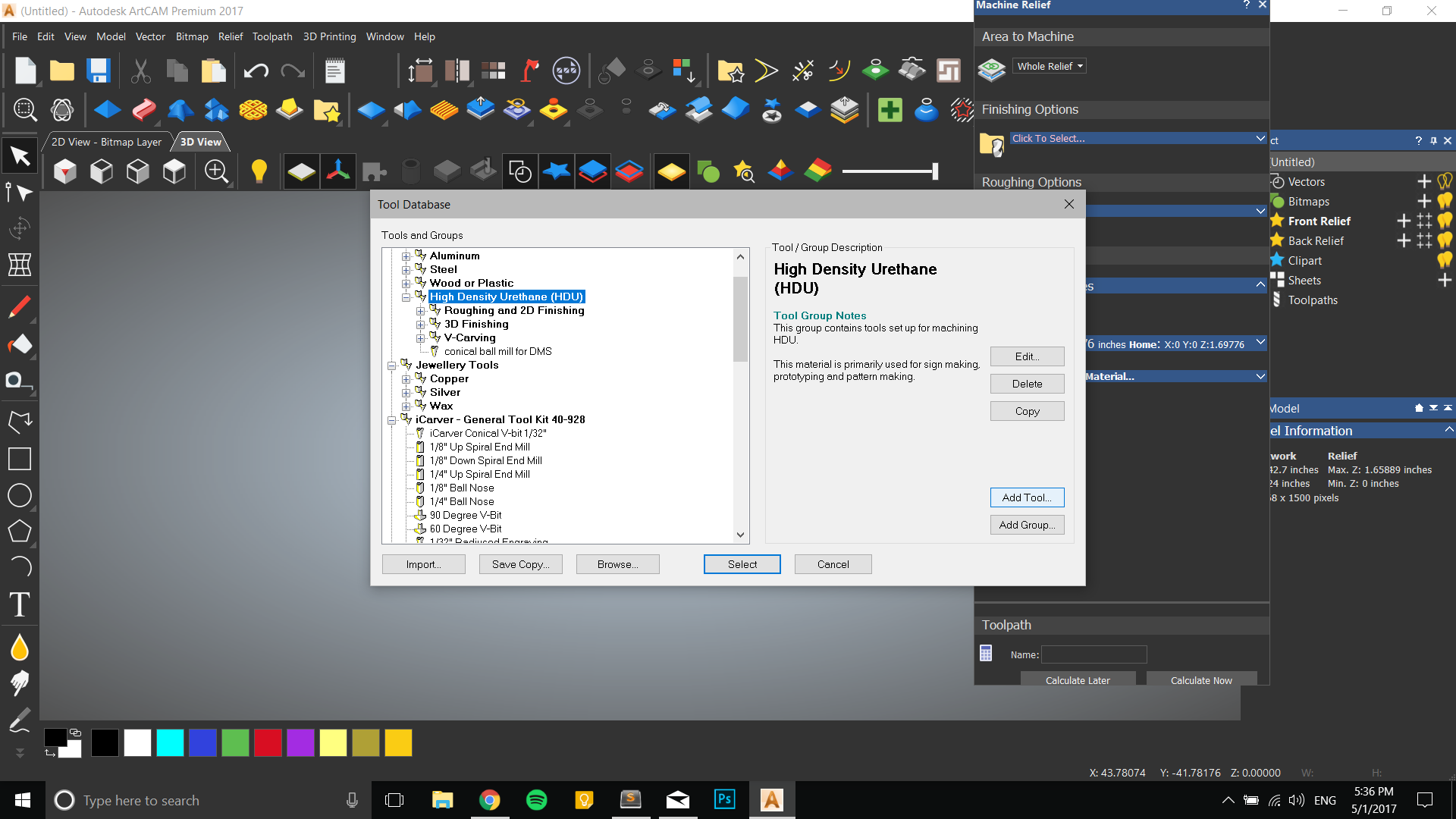
Task: Toggle visibility bulb for Bitmaps
Action: click(x=1445, y=201)
